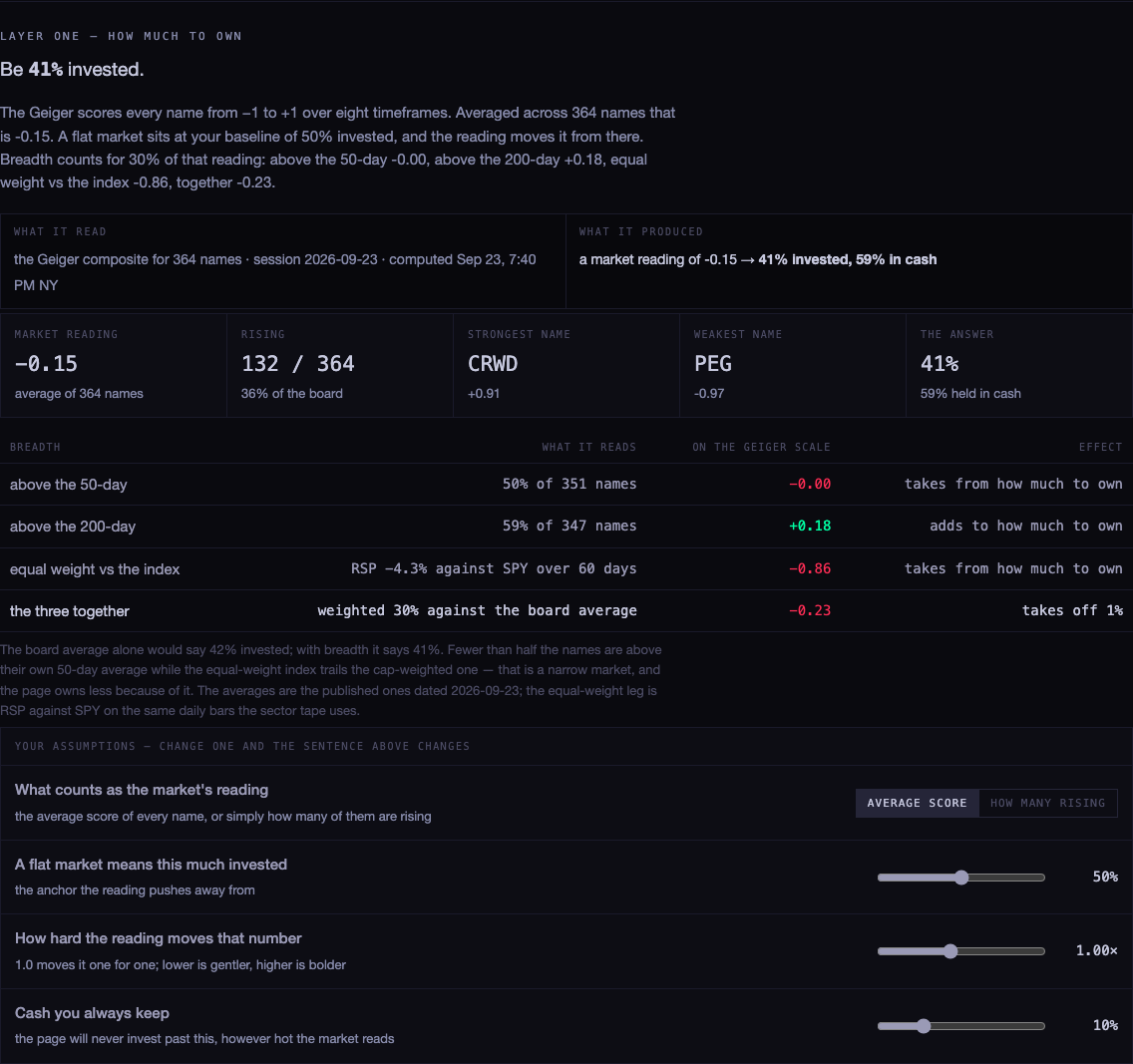Viewport: 1133px width, 1064px height.
Task: Select the Average Score toggle option
Action: [x=917, y=803]
